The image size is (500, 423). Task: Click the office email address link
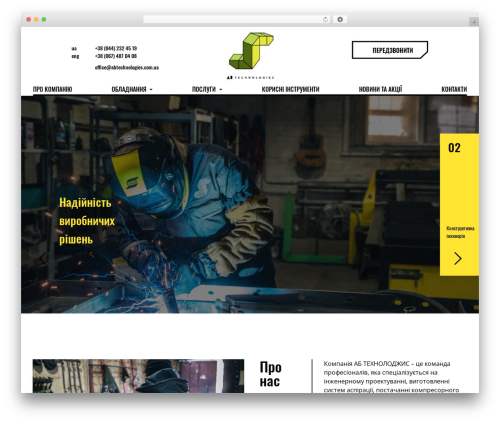(x=127, y=67)
